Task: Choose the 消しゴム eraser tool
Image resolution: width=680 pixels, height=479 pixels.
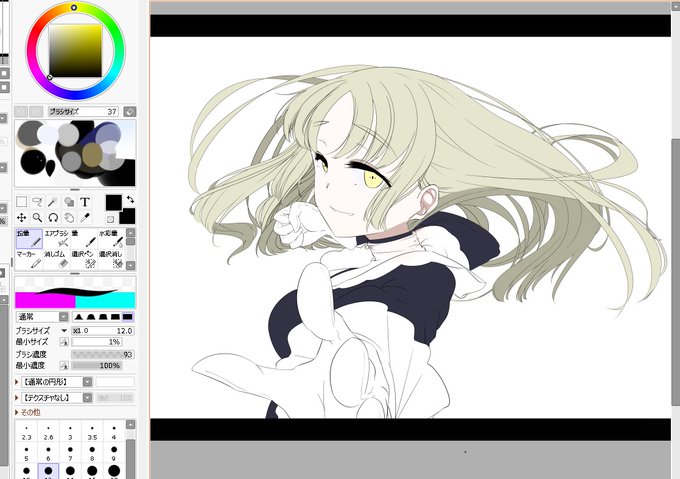Action: click(x=57, y=259)
